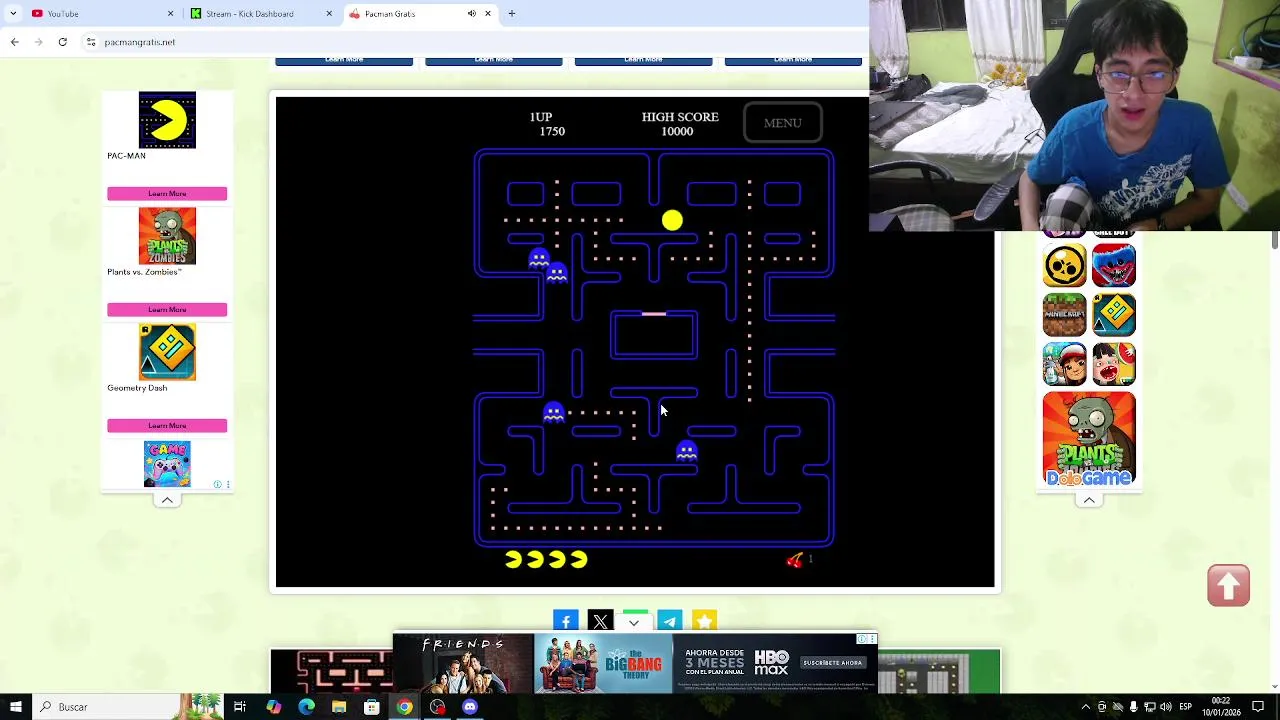
Task: Click the Ad info icon on the left ad
Action: click(217, 485)
